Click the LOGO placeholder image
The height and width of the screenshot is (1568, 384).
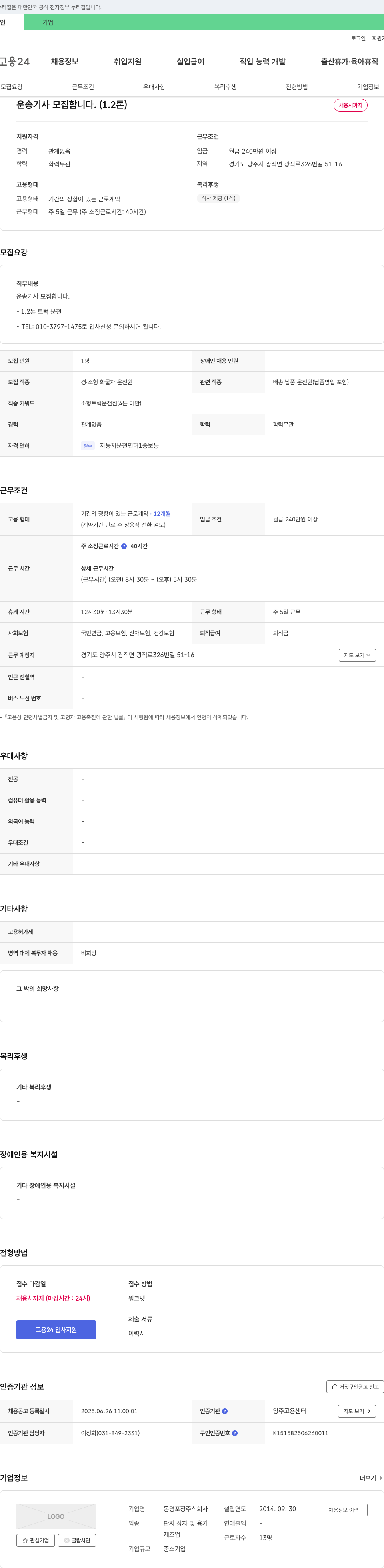[x=56, y=1516]
